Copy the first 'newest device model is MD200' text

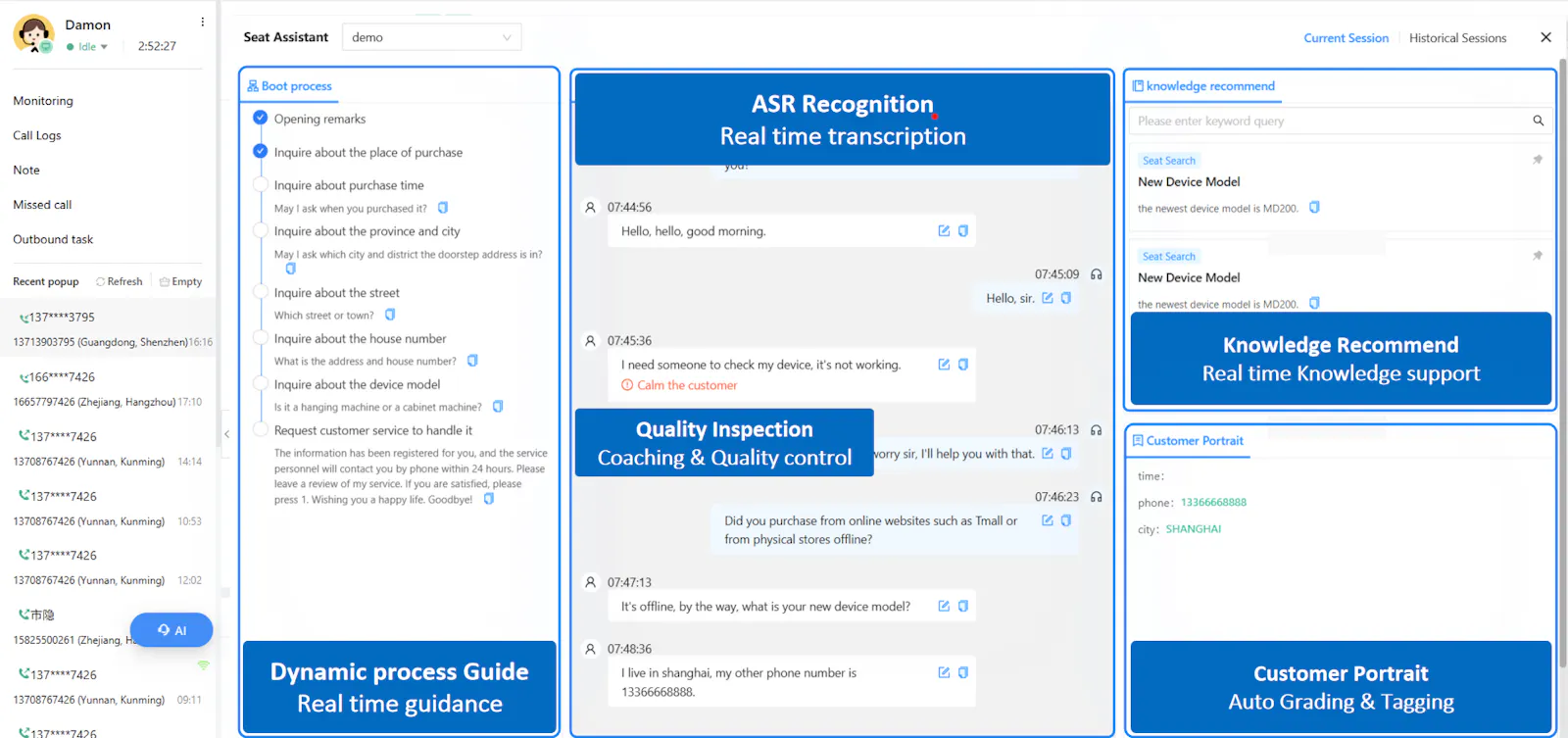[x=1315, y=207]
